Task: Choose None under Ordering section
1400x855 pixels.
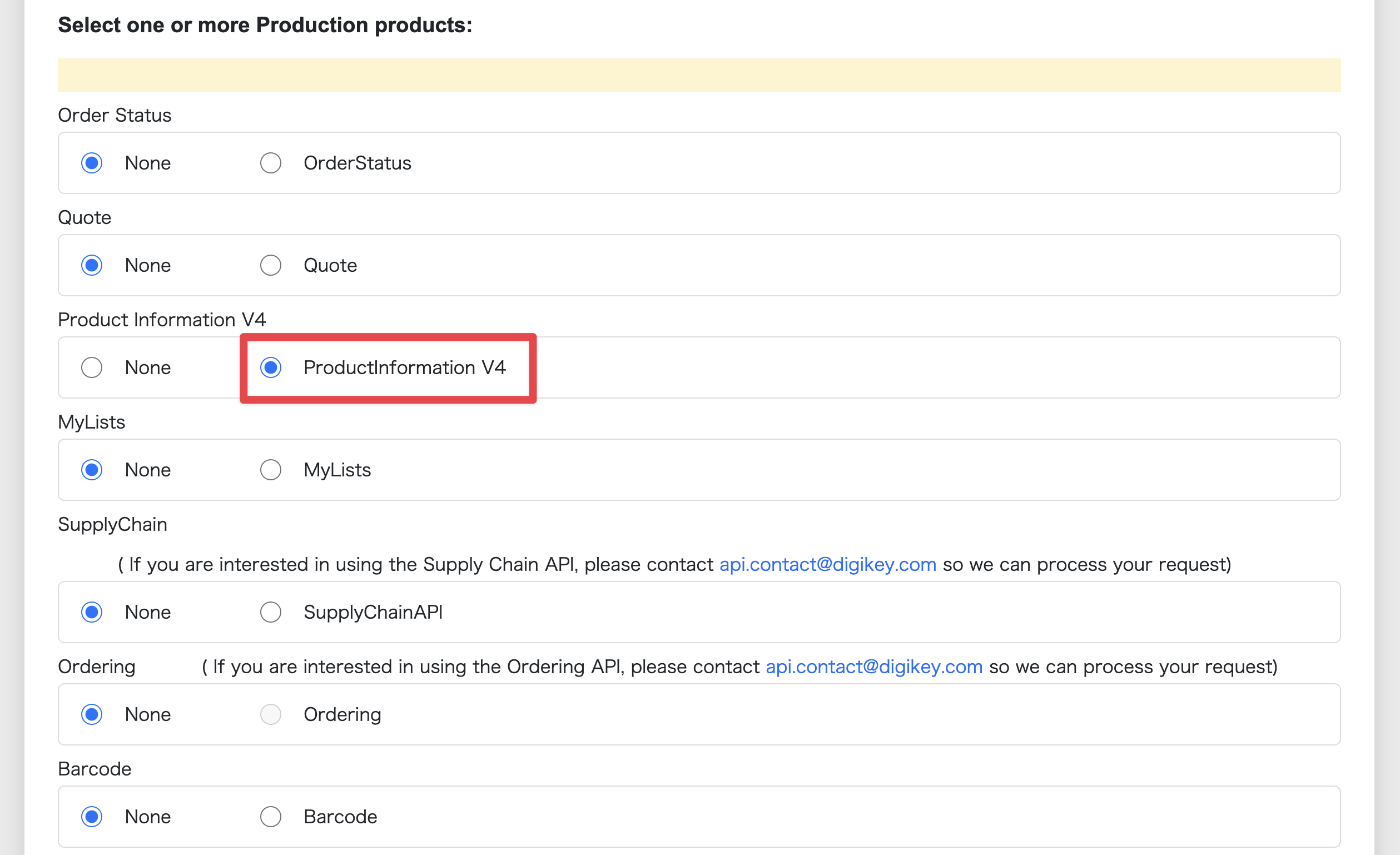Action: pos(92,714)
